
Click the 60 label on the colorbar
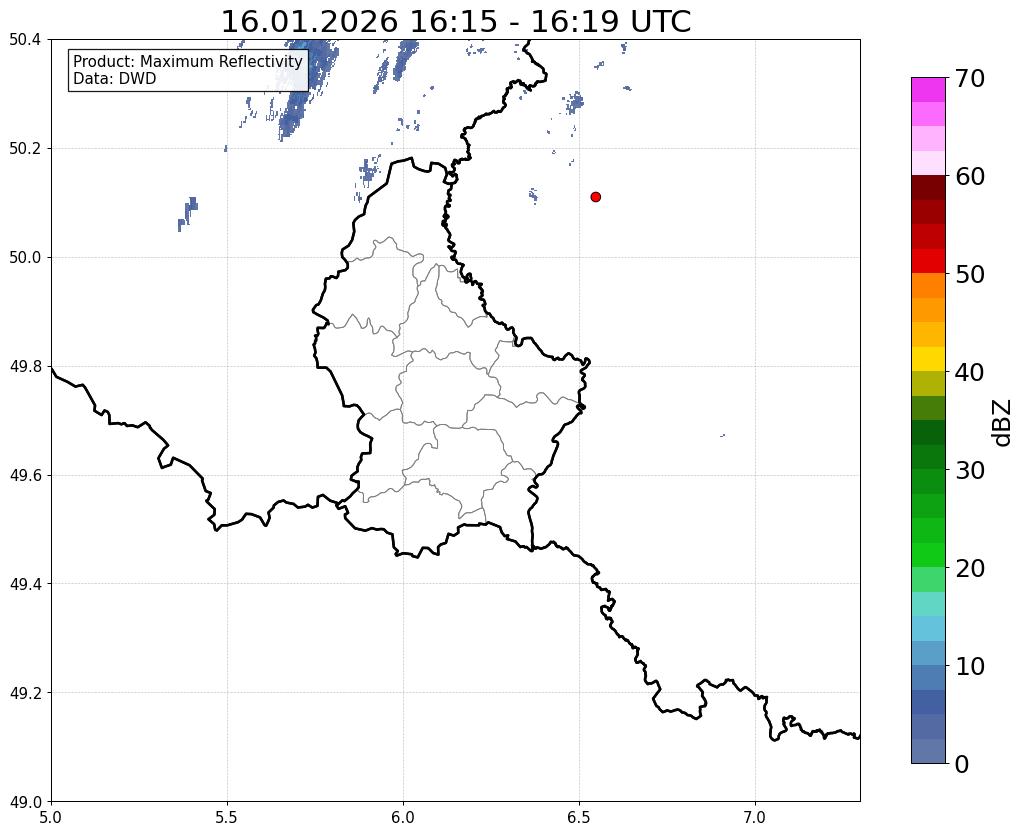(x=970, y=176)
